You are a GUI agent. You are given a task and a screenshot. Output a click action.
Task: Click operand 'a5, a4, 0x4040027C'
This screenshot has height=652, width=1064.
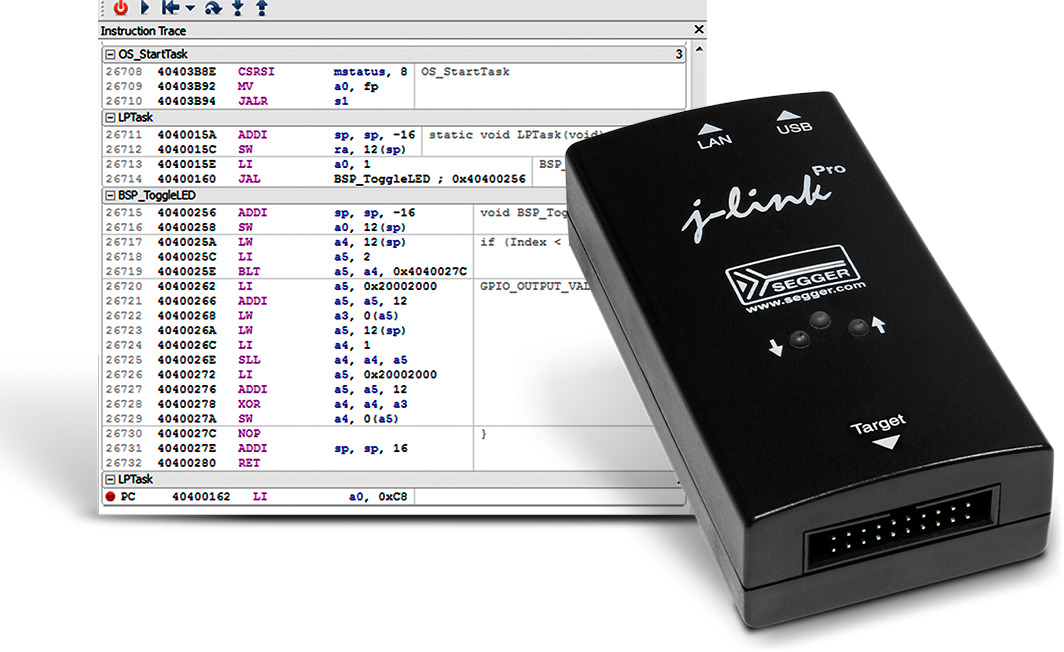point(400,271)
